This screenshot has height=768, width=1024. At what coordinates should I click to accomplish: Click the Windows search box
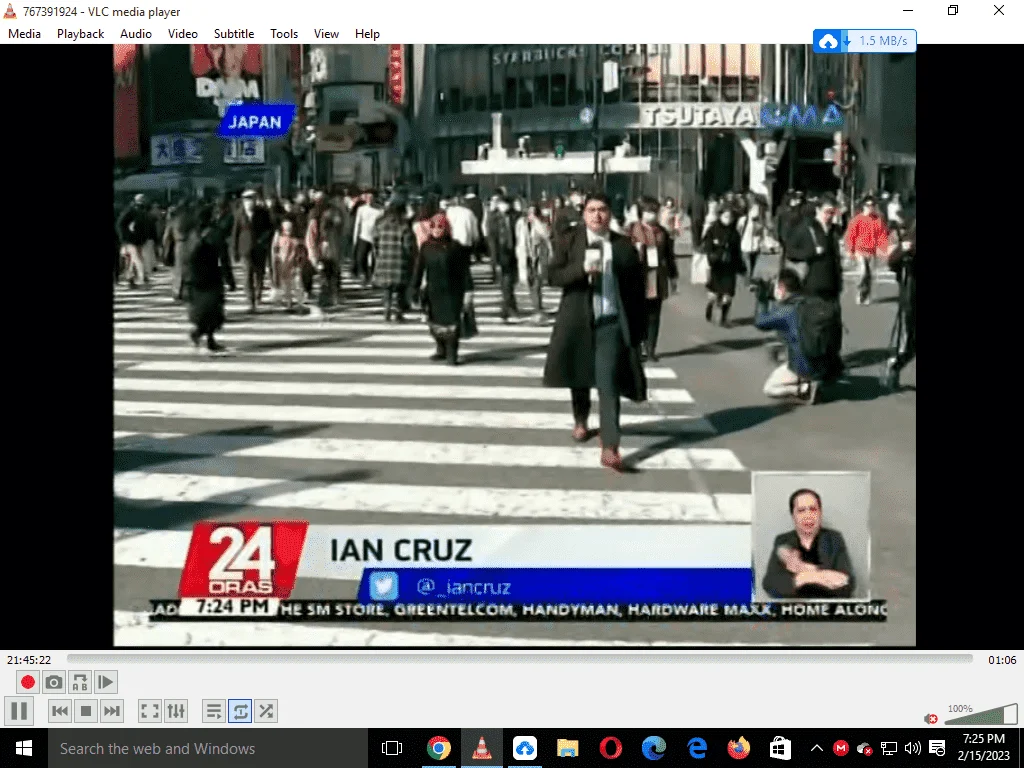[x=208, y=748]
